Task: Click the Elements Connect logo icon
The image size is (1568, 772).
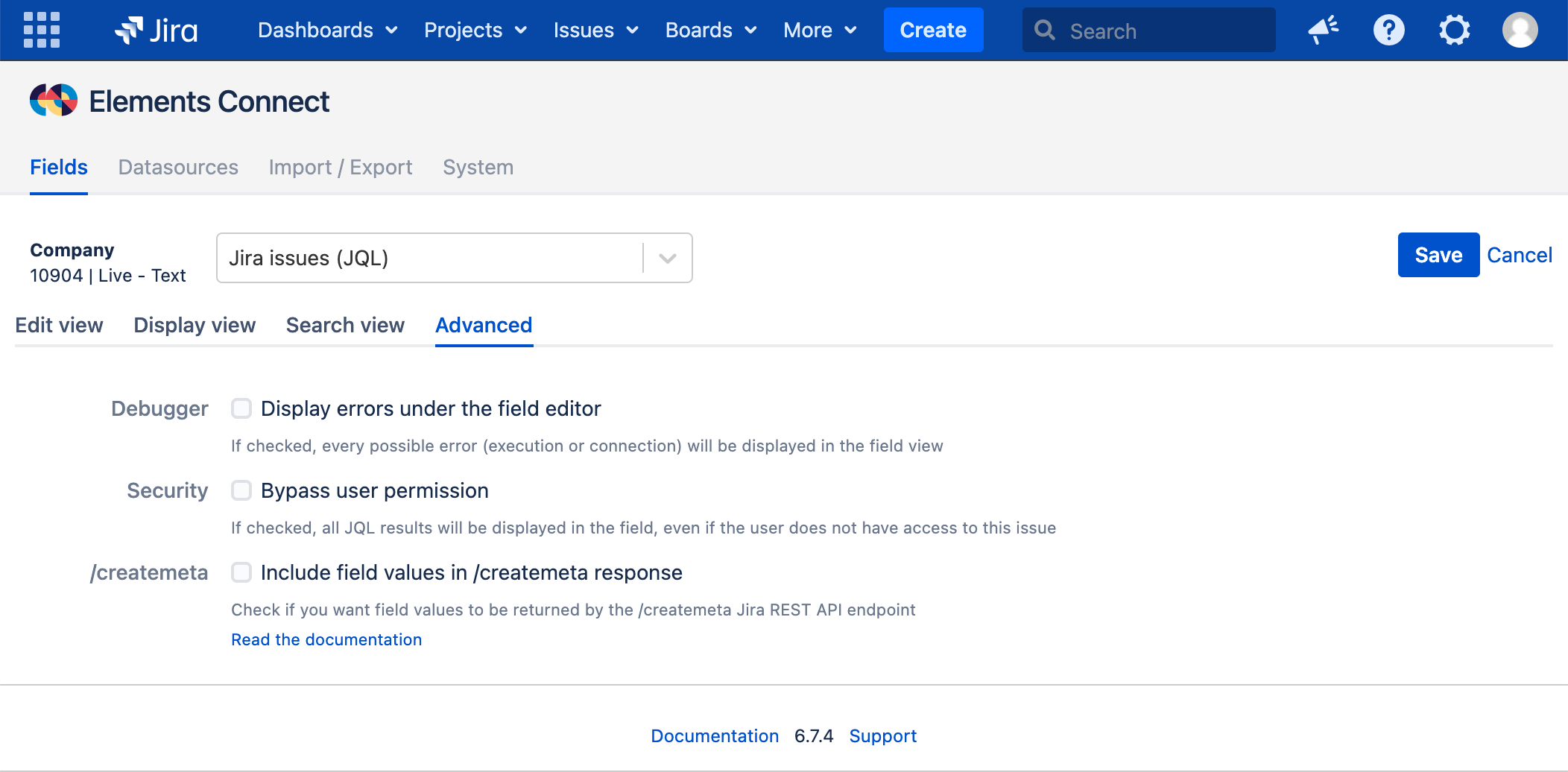Action: click(x=54, y=101)
